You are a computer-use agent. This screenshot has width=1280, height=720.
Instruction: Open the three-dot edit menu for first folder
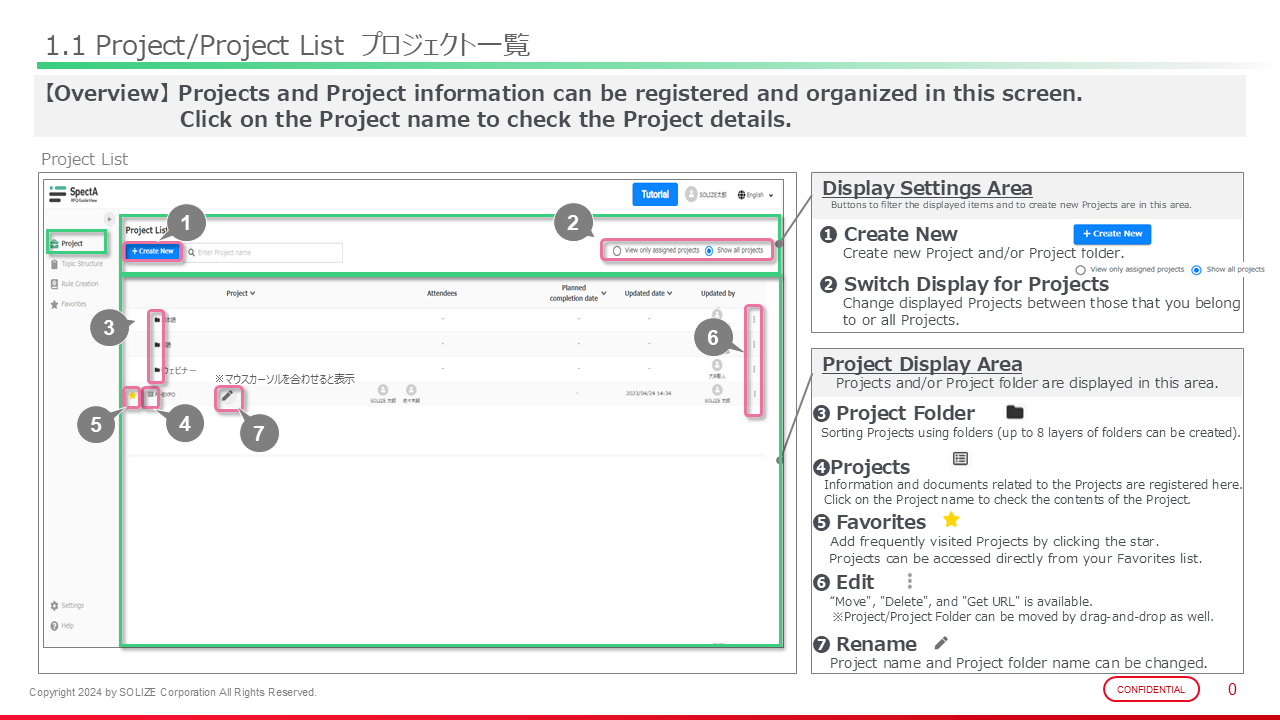pos(754,319)
